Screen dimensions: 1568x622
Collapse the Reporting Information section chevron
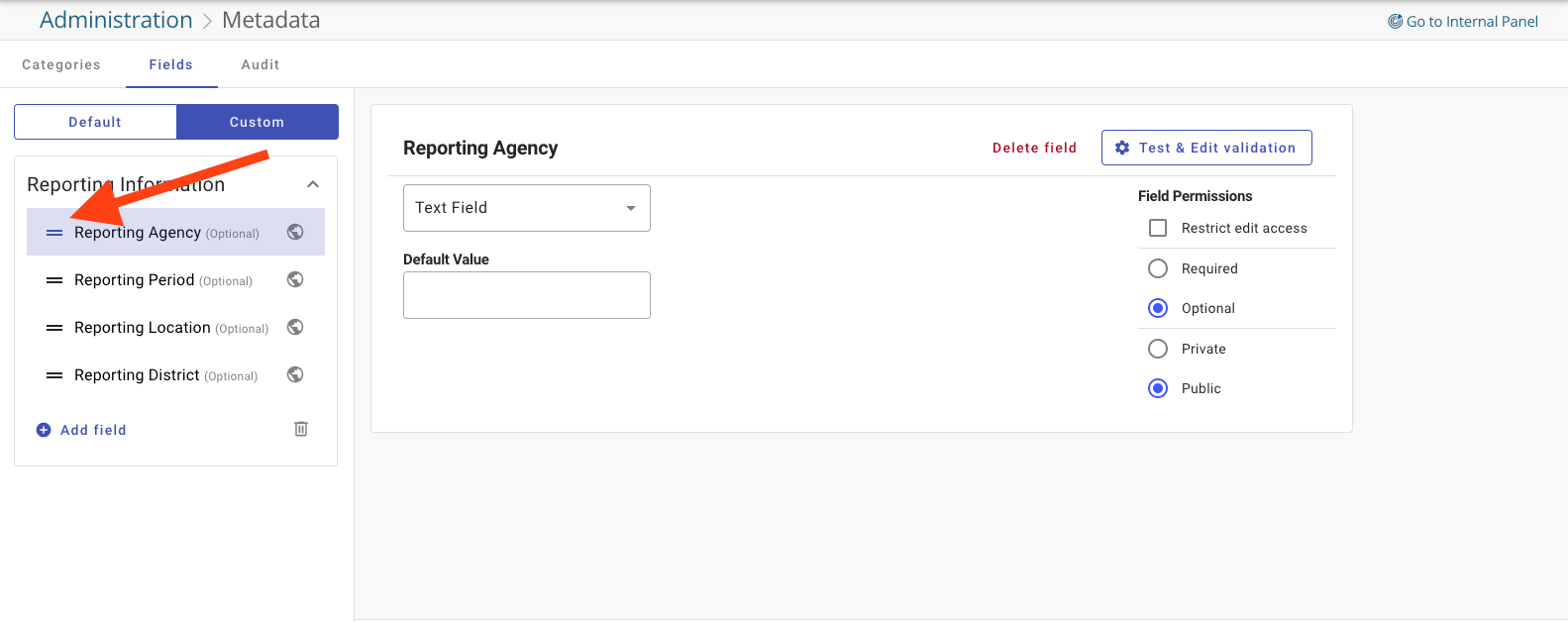[313, 184]
